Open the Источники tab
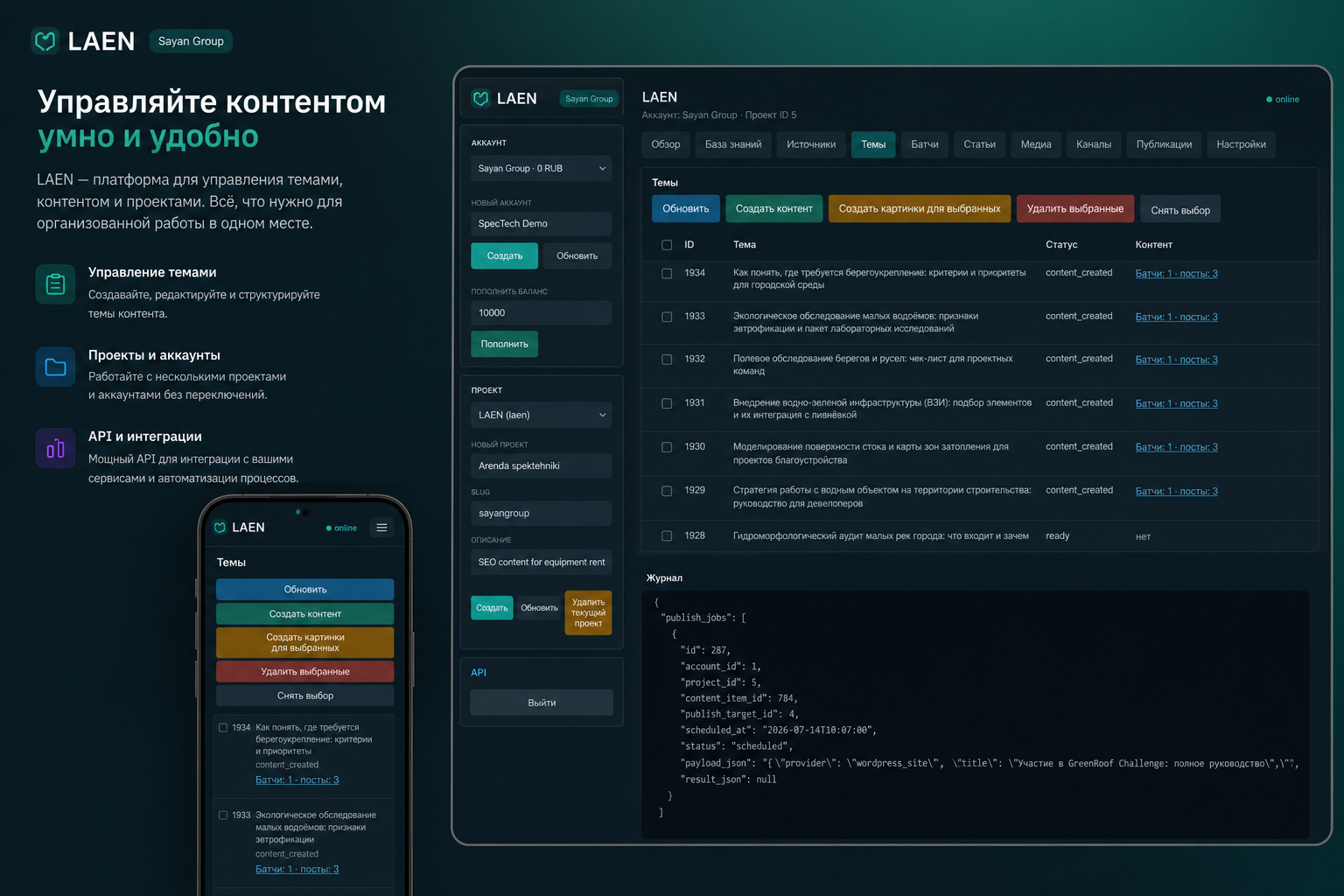The height and width of the screenshot is (896, 1344). tap(811, 144)
